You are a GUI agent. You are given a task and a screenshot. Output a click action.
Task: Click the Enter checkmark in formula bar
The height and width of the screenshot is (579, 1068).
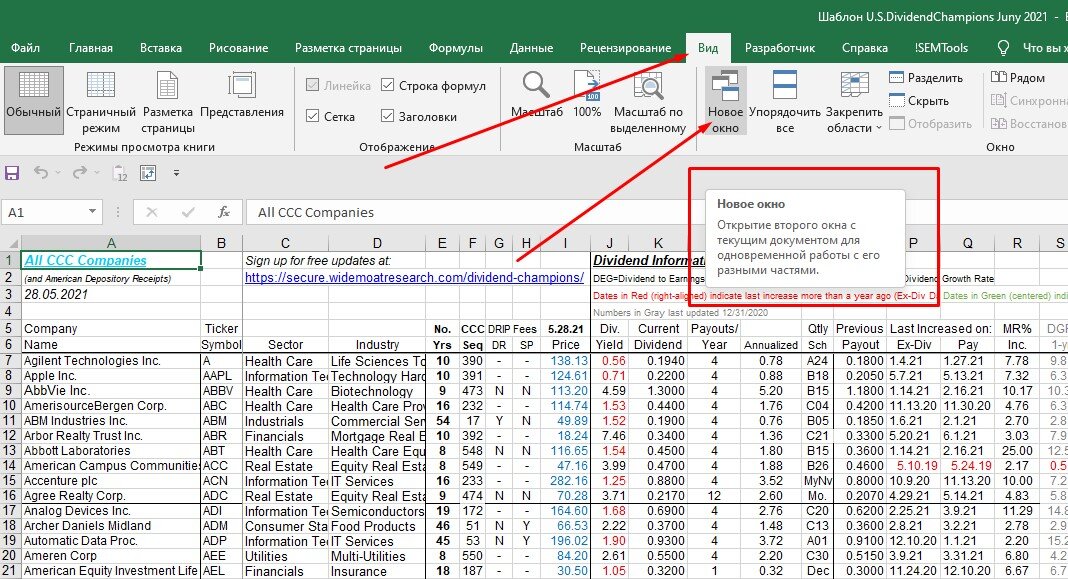coord(188,213)
